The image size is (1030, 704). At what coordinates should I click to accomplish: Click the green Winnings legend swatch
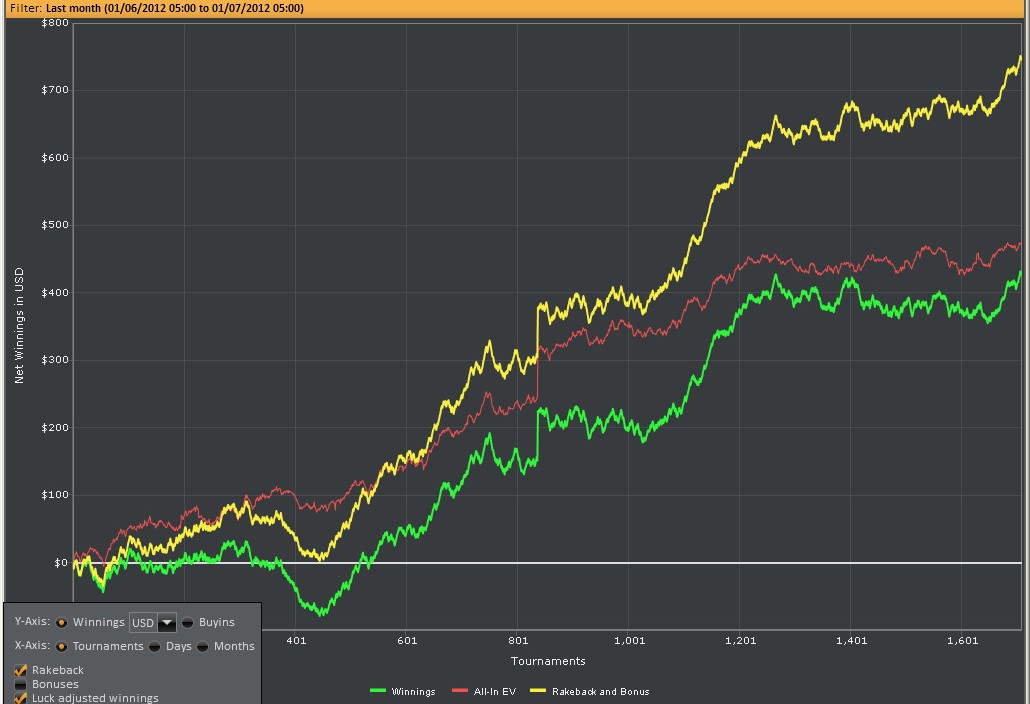coord(377,691)
